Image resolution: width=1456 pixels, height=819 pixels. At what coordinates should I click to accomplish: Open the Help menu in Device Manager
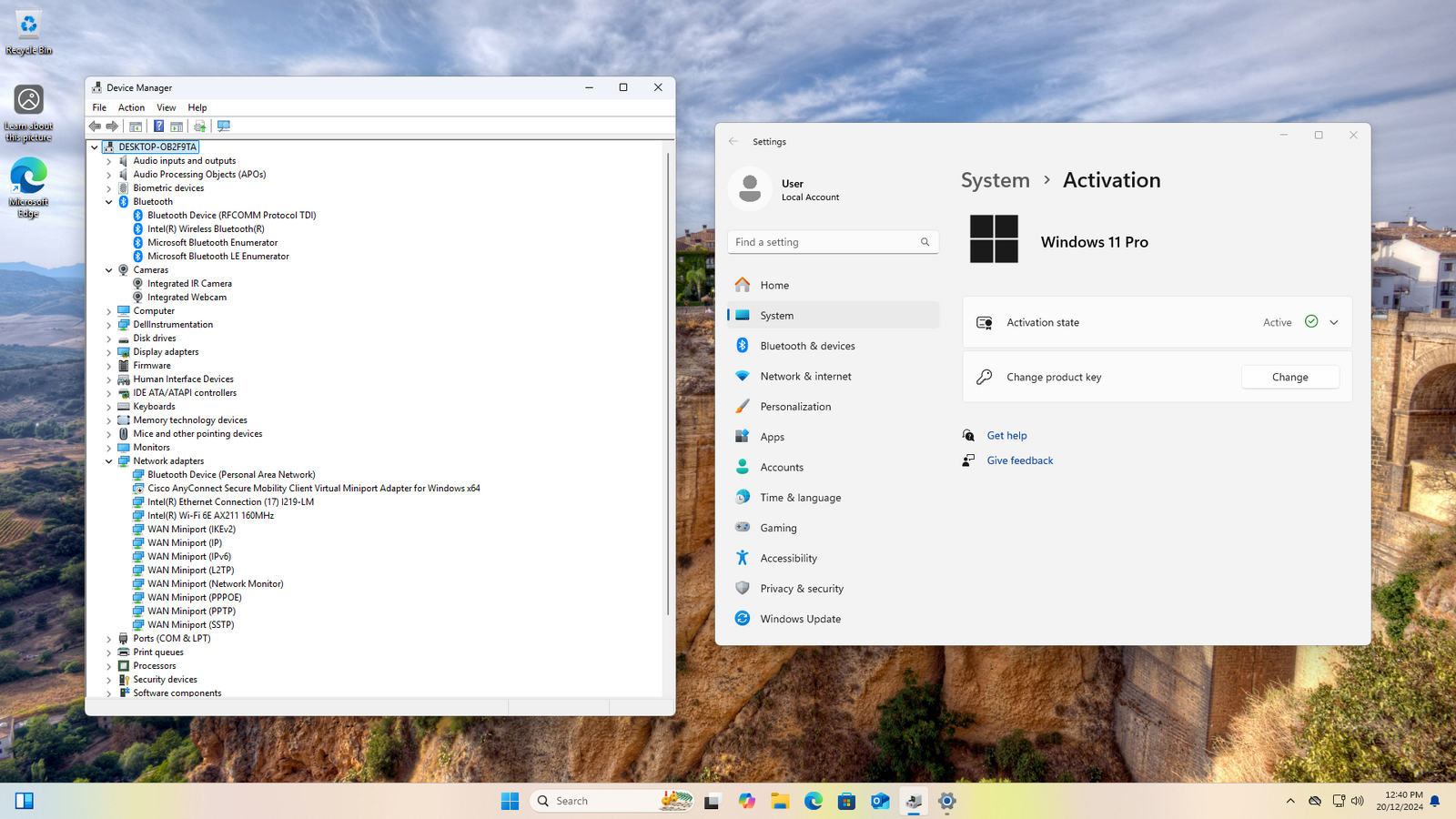(x=197, y=107)
